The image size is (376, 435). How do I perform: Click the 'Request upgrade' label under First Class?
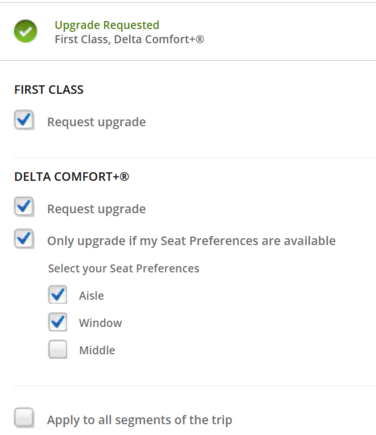[x=96, y=122]
